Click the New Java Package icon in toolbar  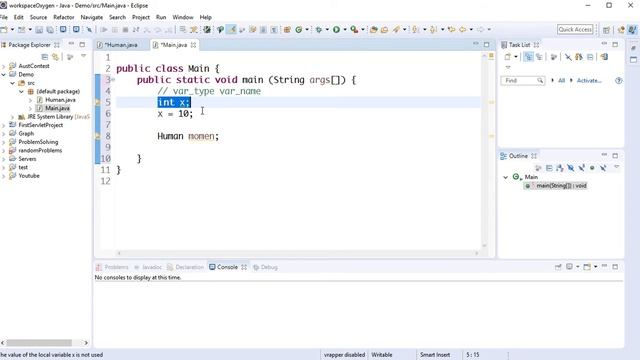[287, 29]
